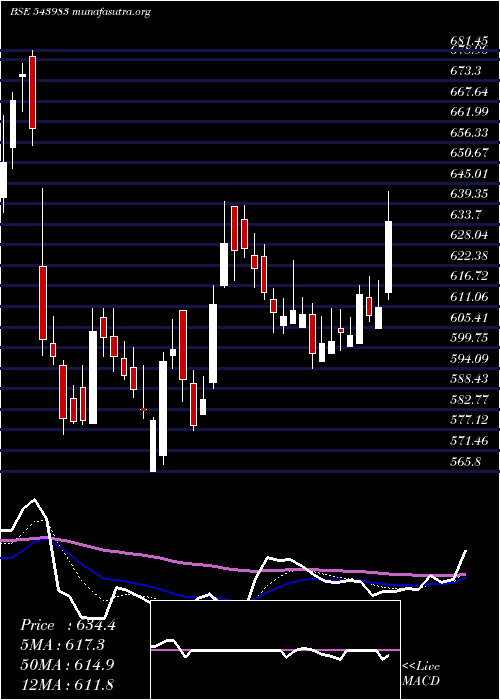Click the 588.43 price label
Screen dimensions: 500x700
(469, 379)
